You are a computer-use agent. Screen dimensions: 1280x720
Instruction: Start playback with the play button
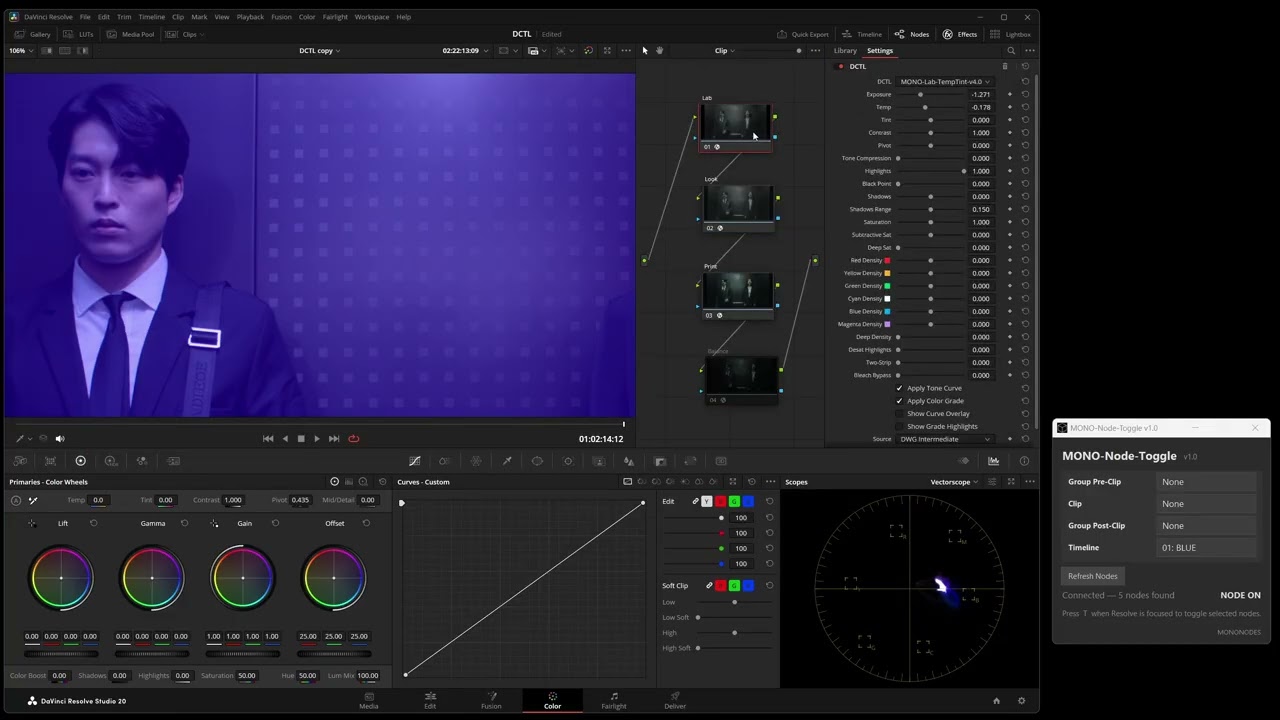point(317,438)
